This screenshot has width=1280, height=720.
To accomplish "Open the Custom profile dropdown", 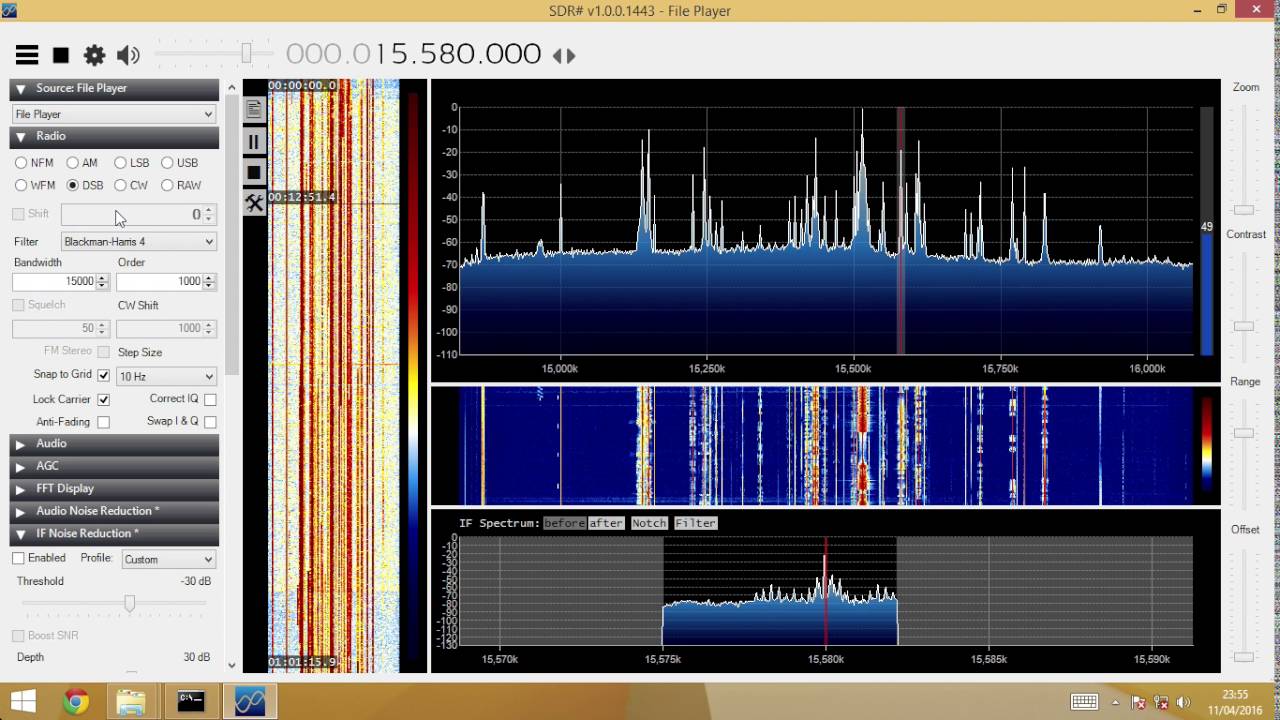I will 168,559.
